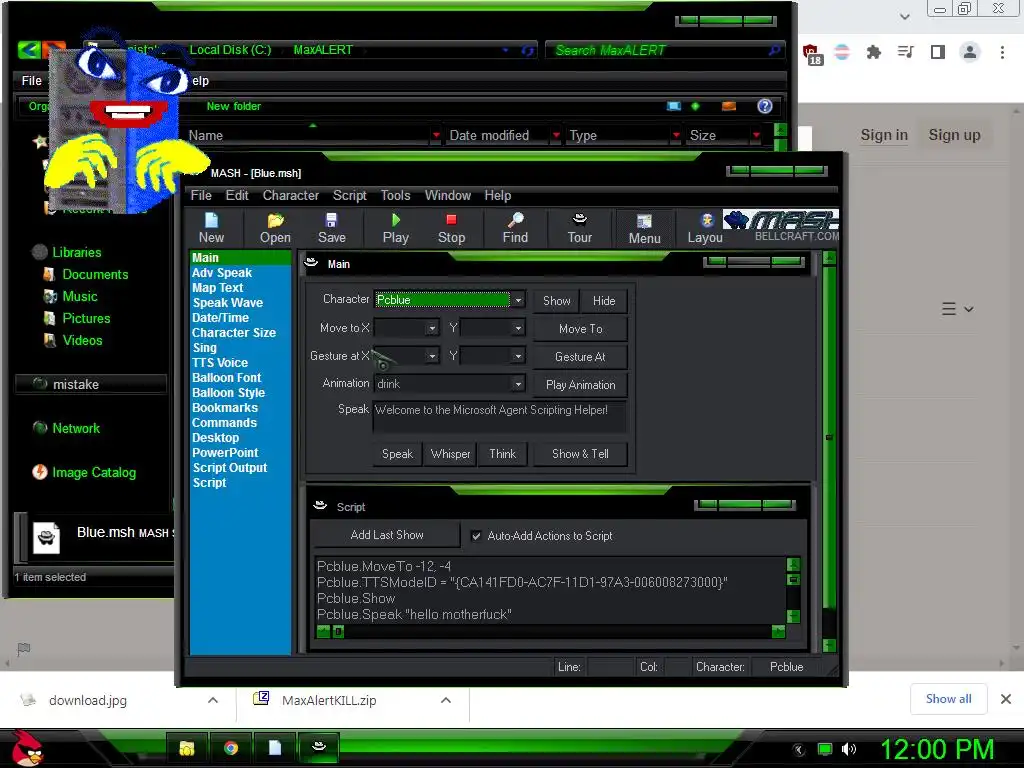Open the Edit menu in MASH
The width and height of the screenshot is (1024, 768).
(x=236, y=195)
